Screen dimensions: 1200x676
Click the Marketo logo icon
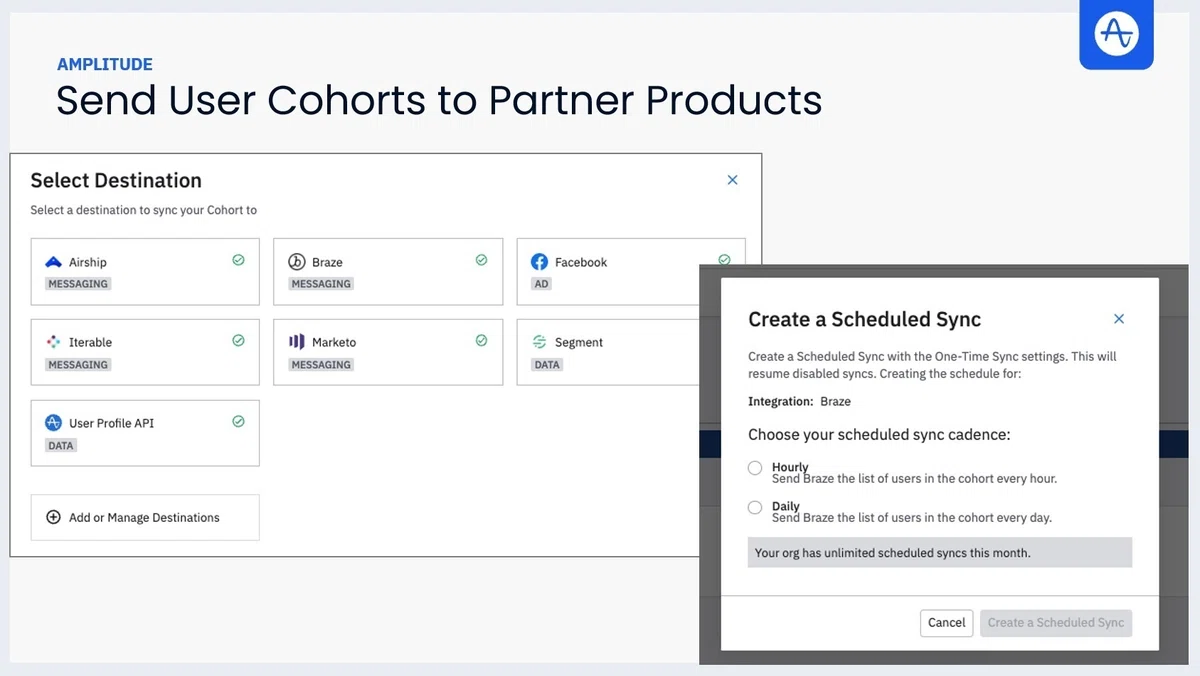[297, 342]
